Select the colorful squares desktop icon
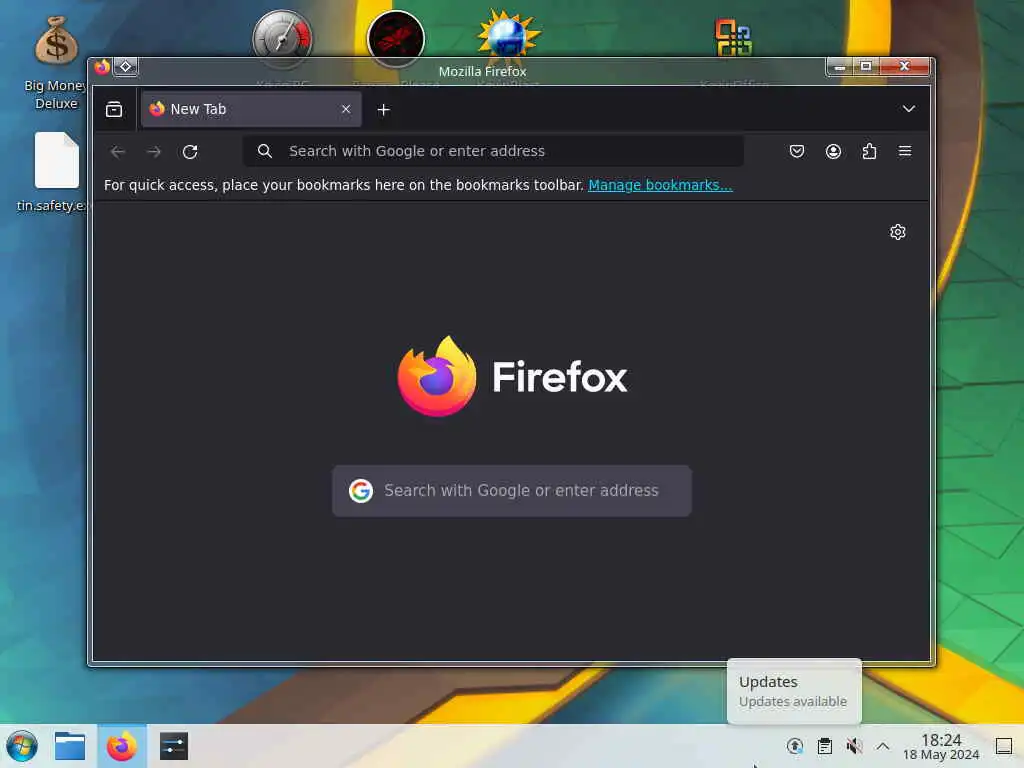The width and height of the screenshot is (1024, 768). (733, 38)
